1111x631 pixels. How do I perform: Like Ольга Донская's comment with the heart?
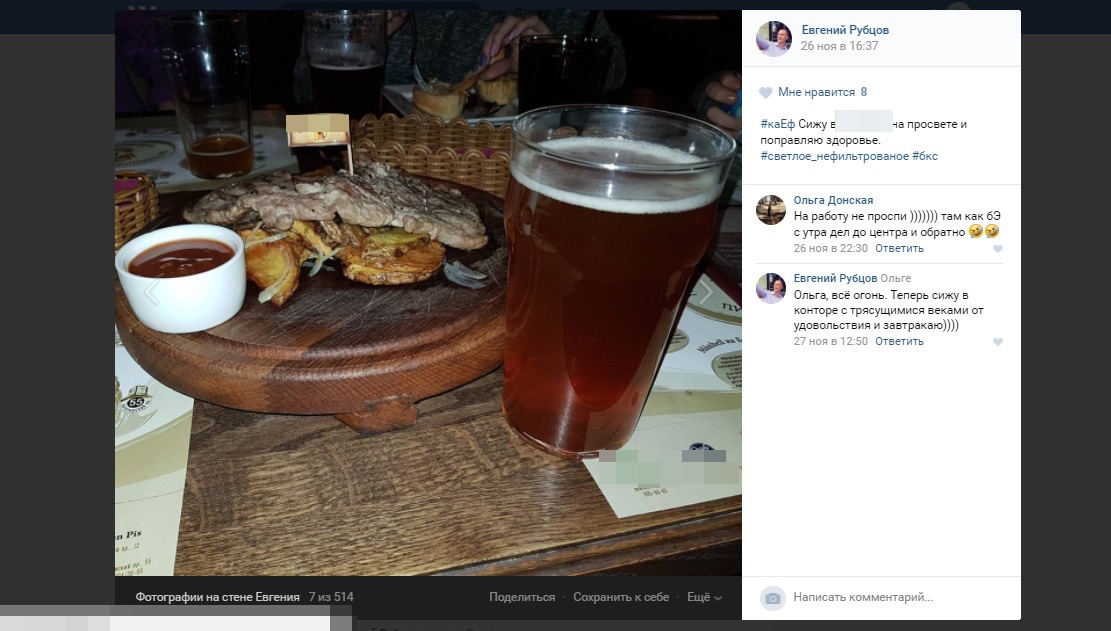[x=998, y=249]
